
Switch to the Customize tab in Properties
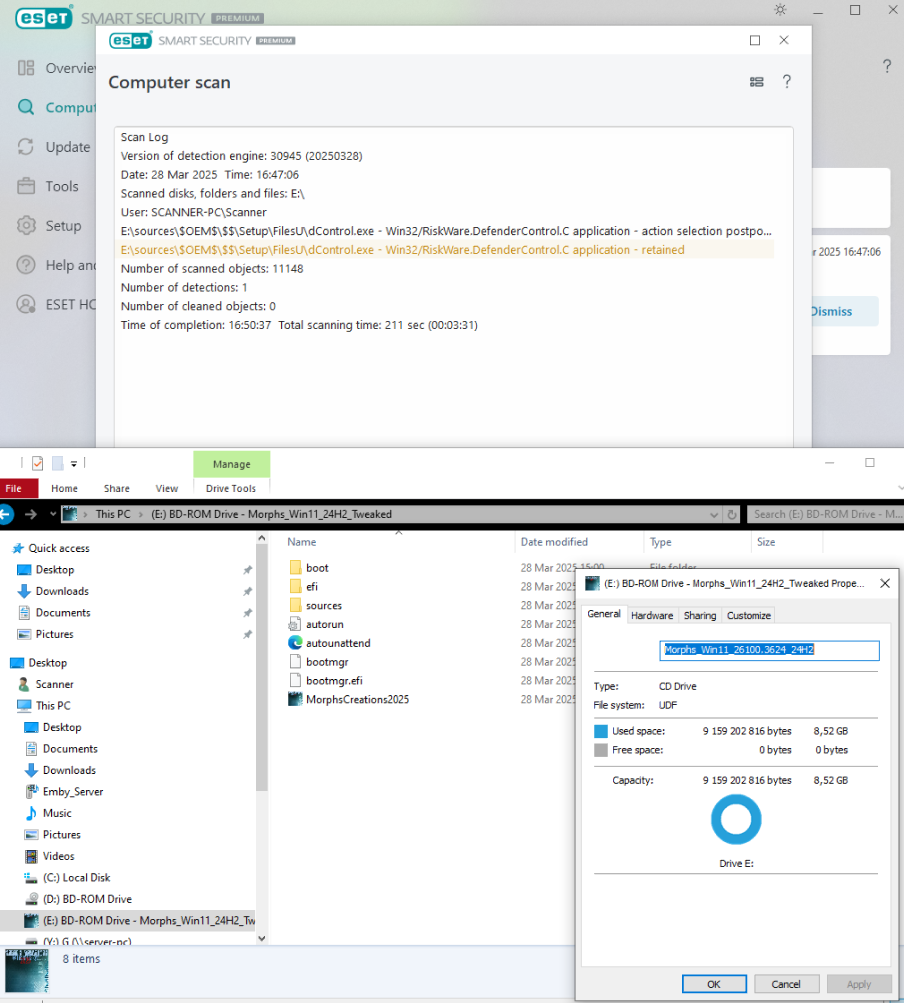749,615
